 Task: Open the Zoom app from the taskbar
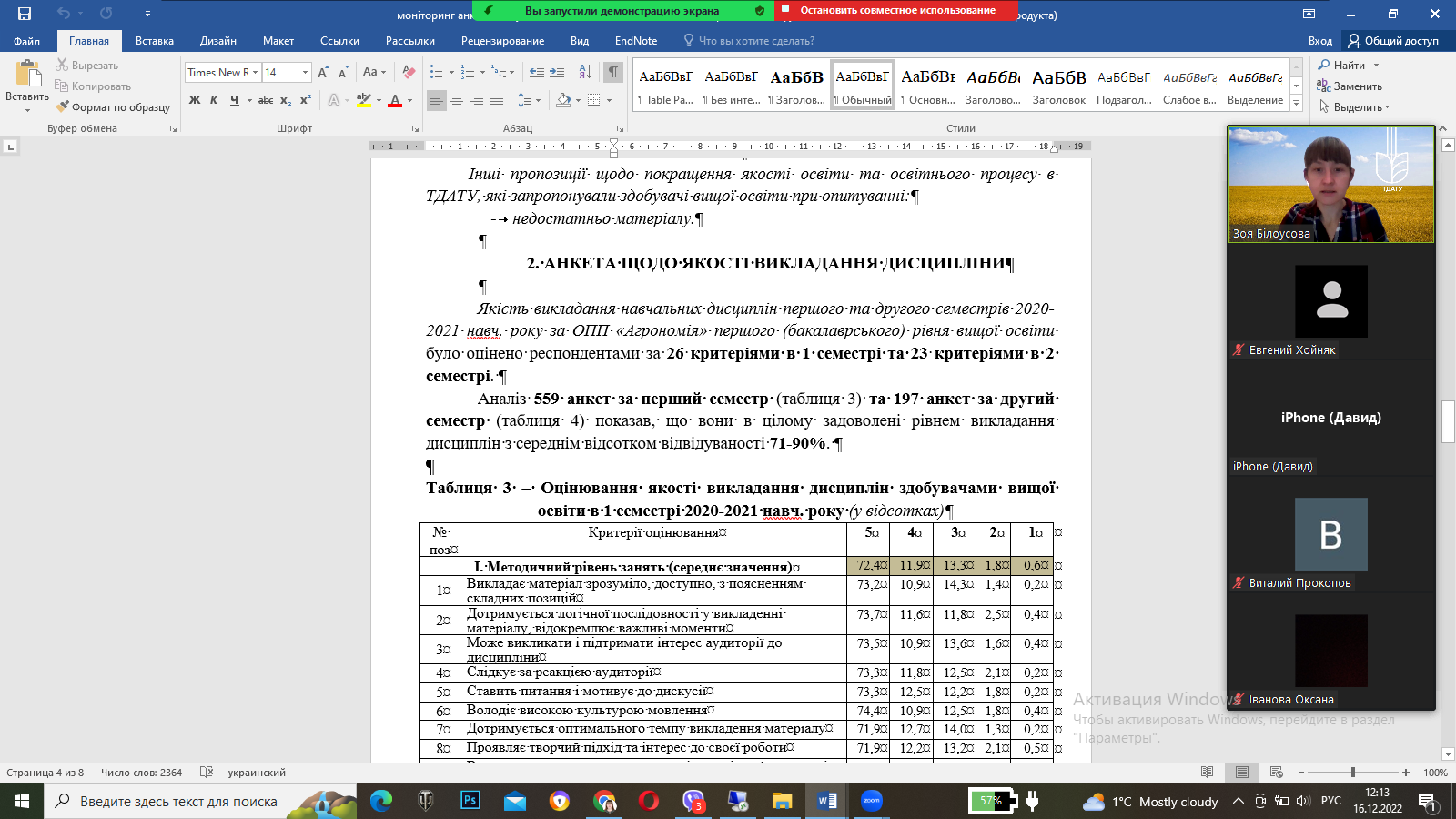[x=871, y=801]
